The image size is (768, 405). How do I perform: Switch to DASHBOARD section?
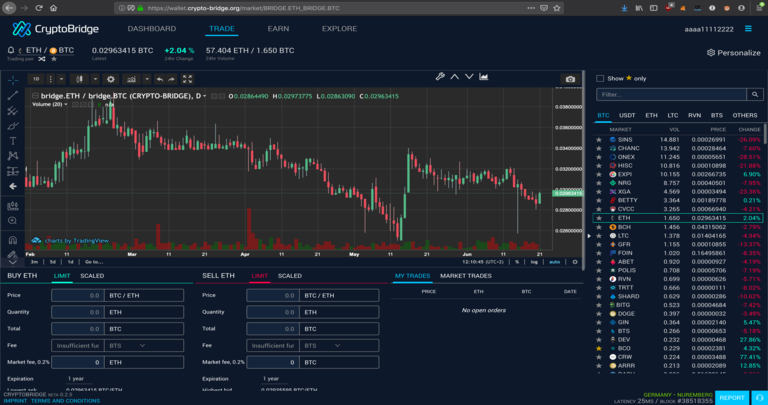(152, 29)
